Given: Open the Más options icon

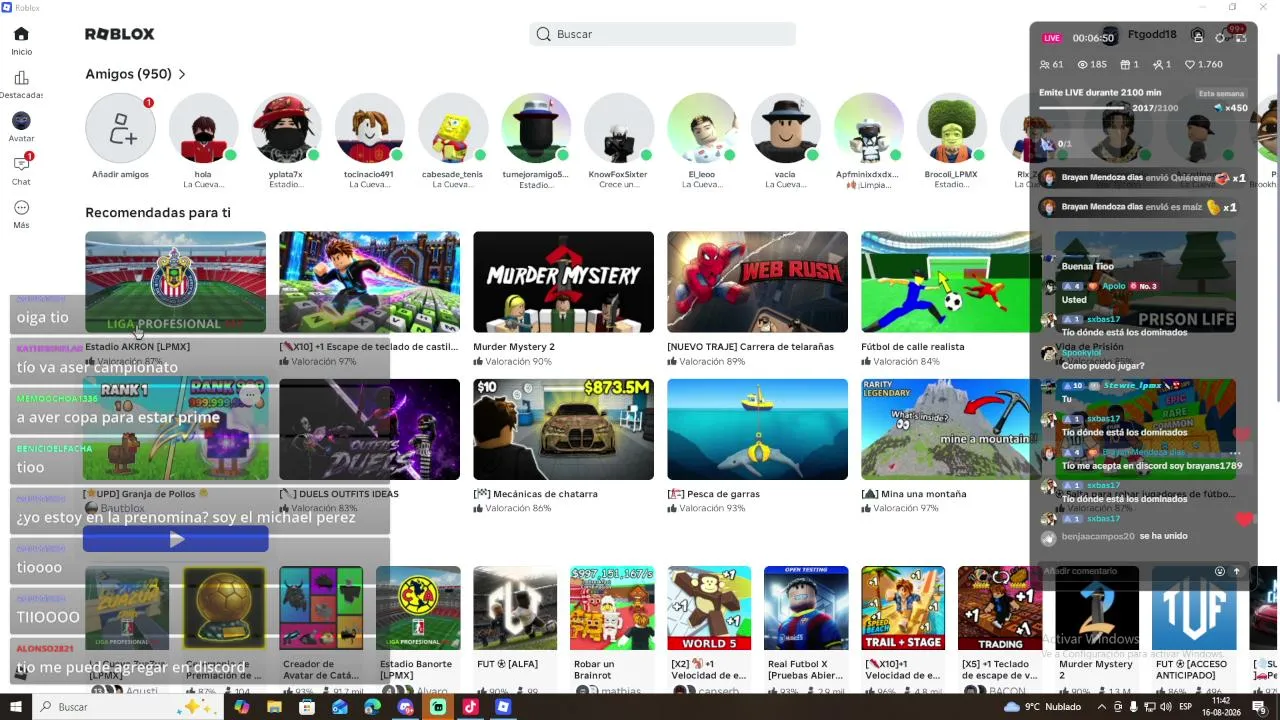Looking at the screenshot, I should (21, 207).
